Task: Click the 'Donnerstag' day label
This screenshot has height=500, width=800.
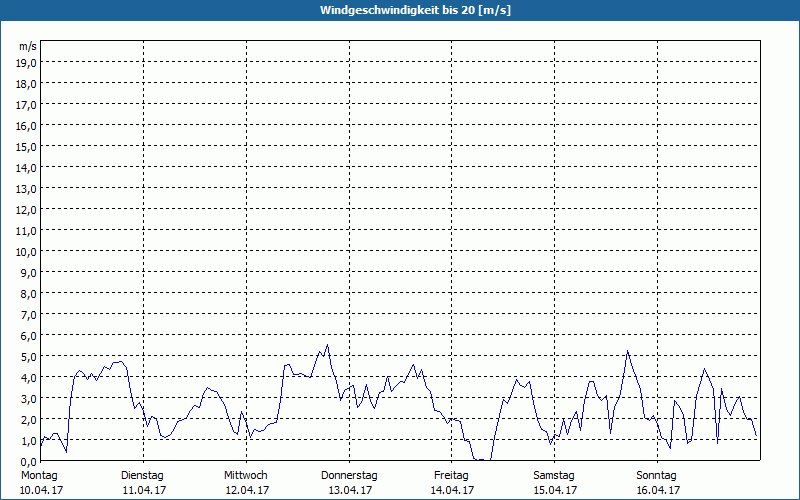Action: pyautogui.click(x=349, y=476)
